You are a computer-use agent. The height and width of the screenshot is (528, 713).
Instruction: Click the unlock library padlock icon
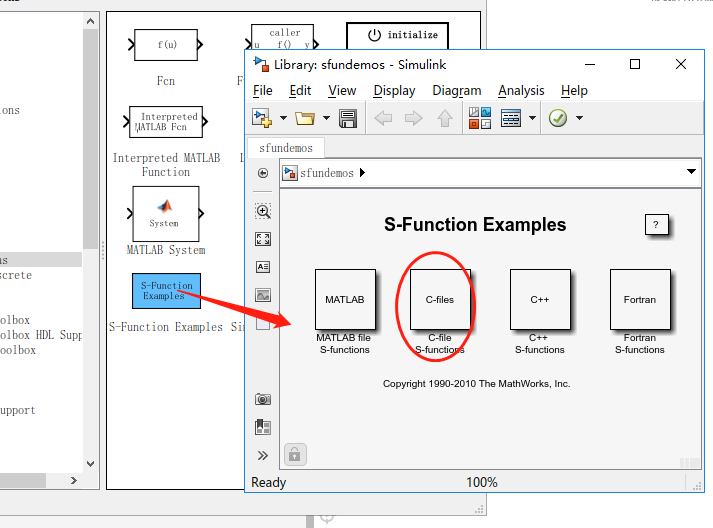(295, 454)
